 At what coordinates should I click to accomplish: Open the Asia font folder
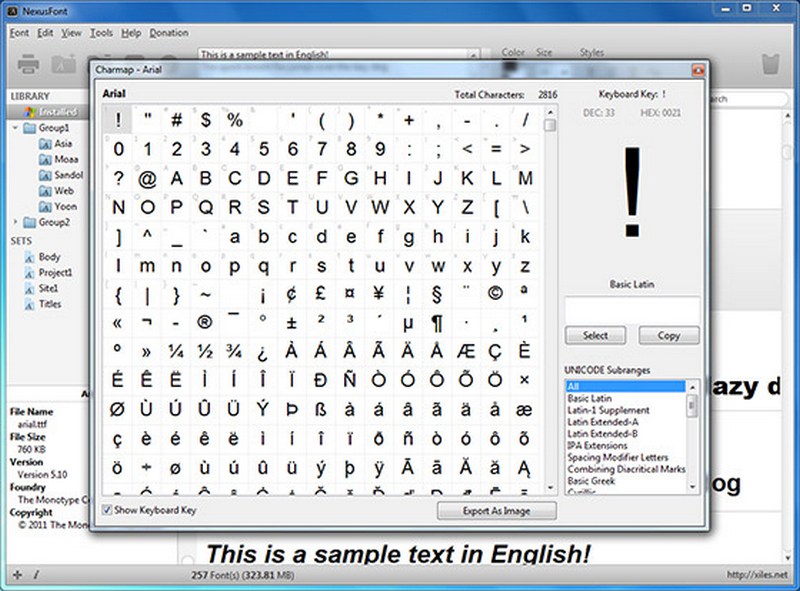pos(62,144)
